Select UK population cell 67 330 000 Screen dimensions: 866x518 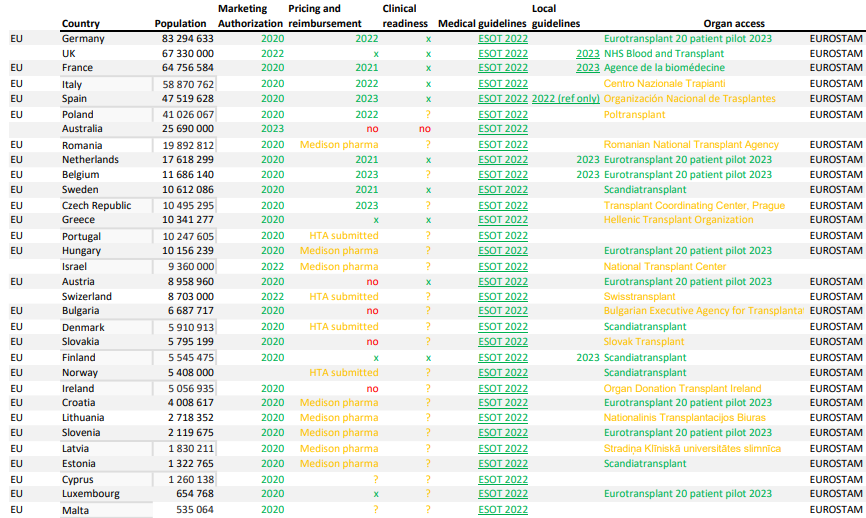(x=188, y=54)
